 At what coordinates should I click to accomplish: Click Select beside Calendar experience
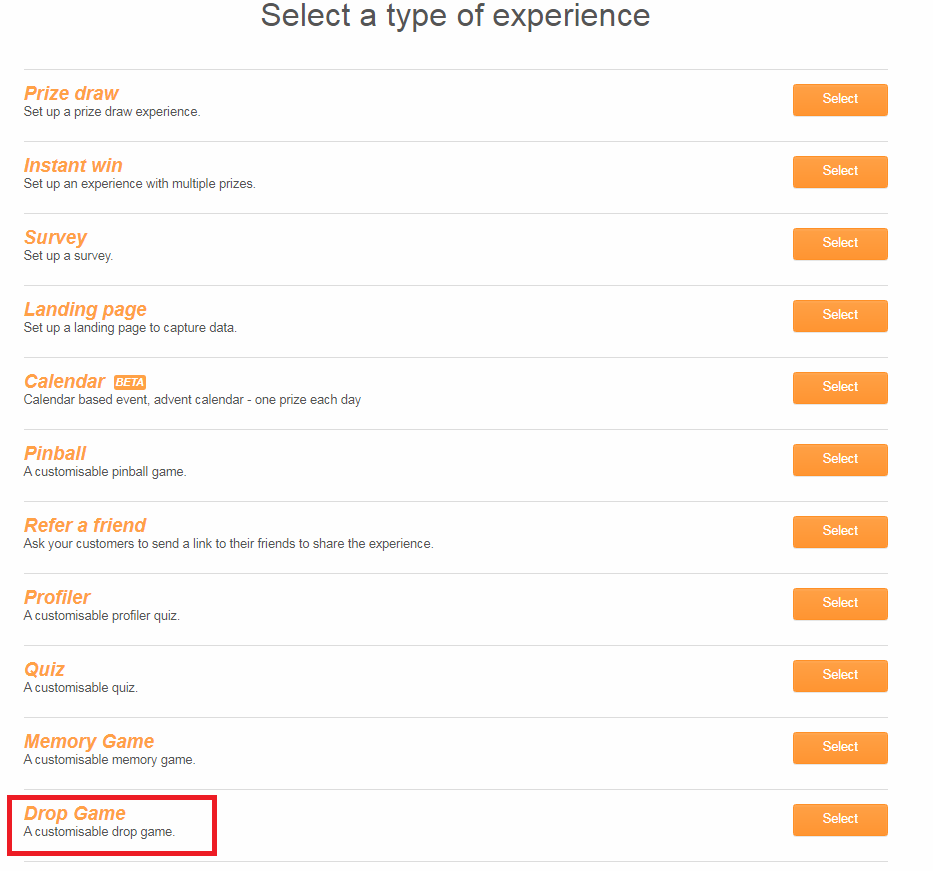point(840,388)
